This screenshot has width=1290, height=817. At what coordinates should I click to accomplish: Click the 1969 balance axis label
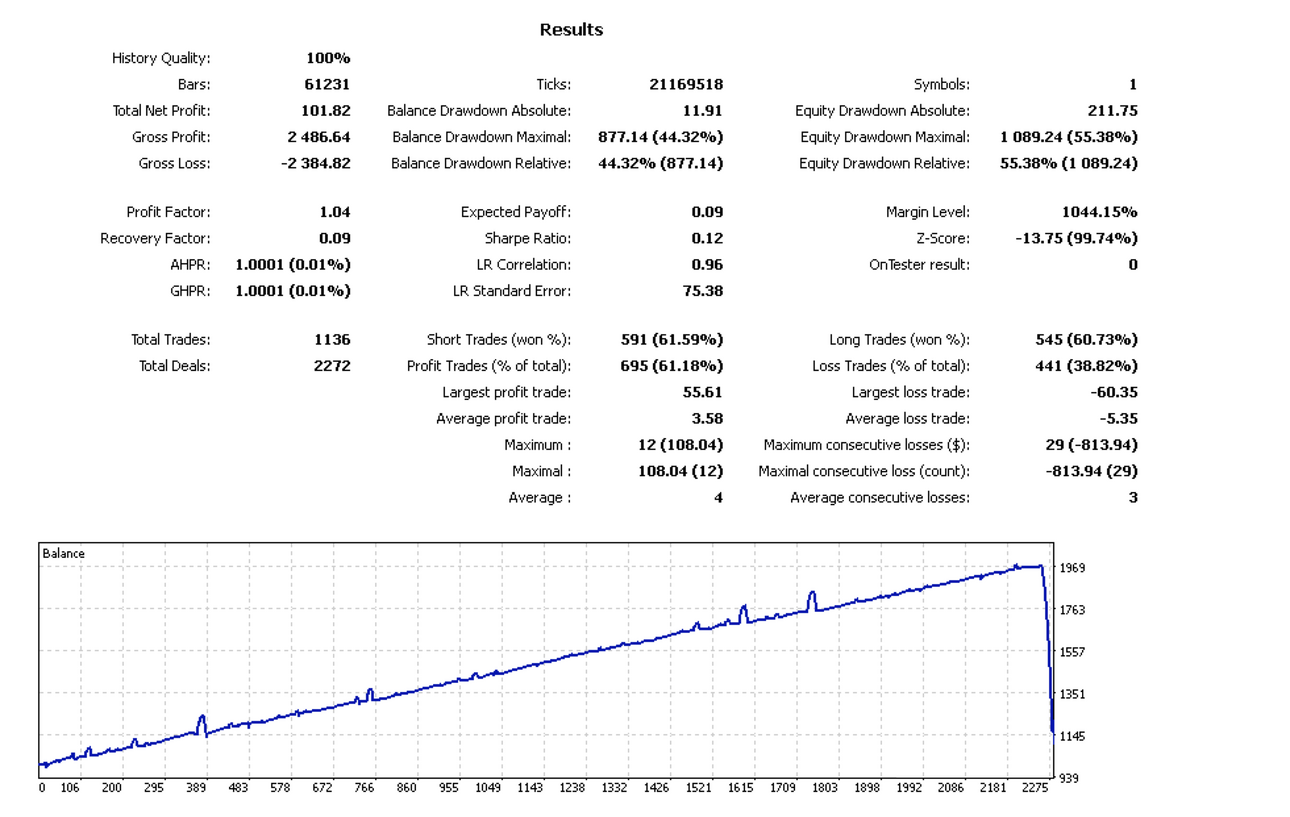click(1073, 568)
